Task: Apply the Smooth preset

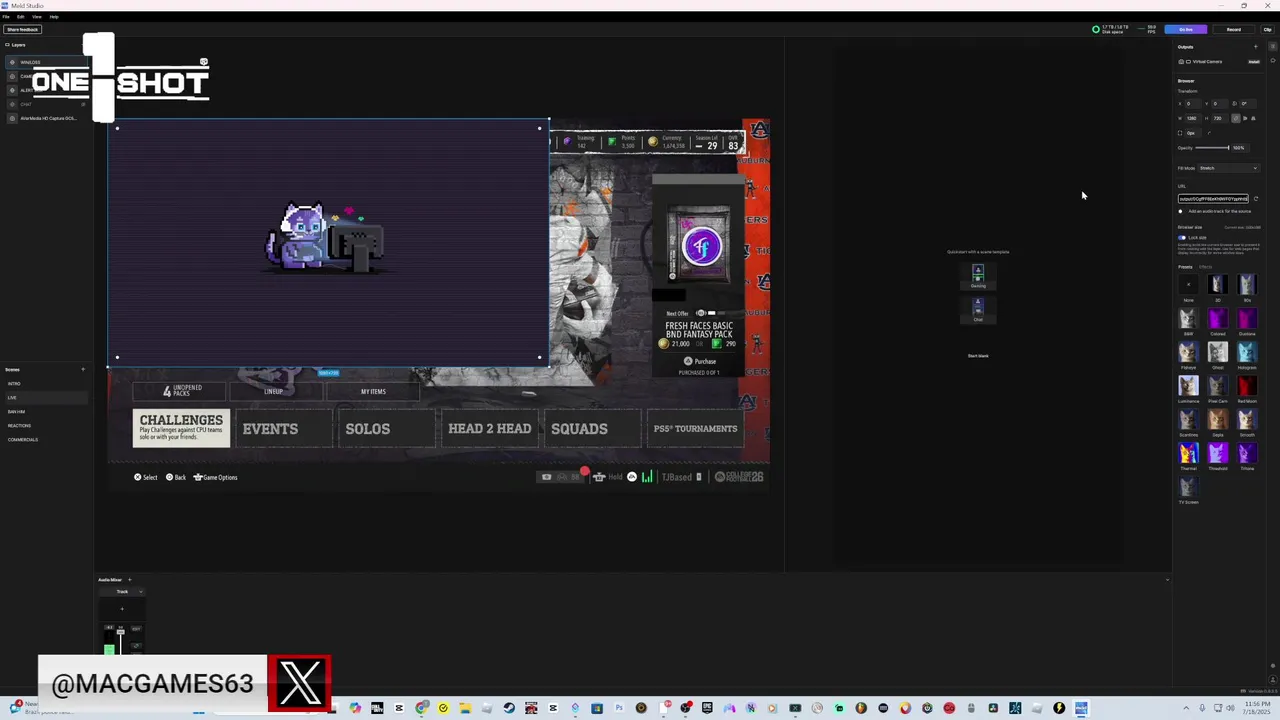Action: 1247,420
